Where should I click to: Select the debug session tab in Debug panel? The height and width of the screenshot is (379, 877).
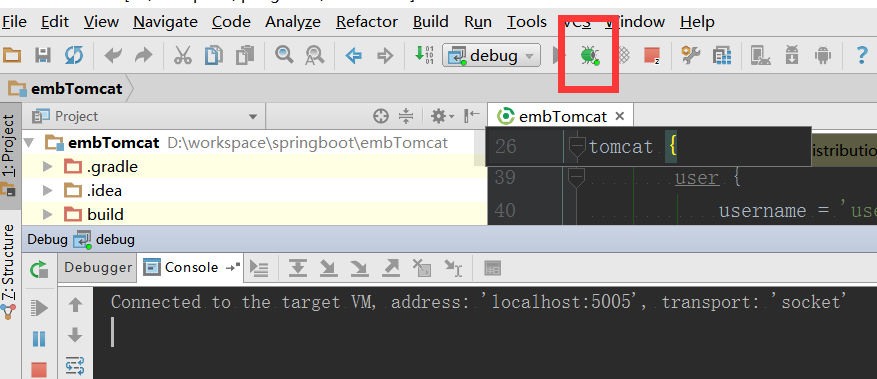[x=105, y=240]
